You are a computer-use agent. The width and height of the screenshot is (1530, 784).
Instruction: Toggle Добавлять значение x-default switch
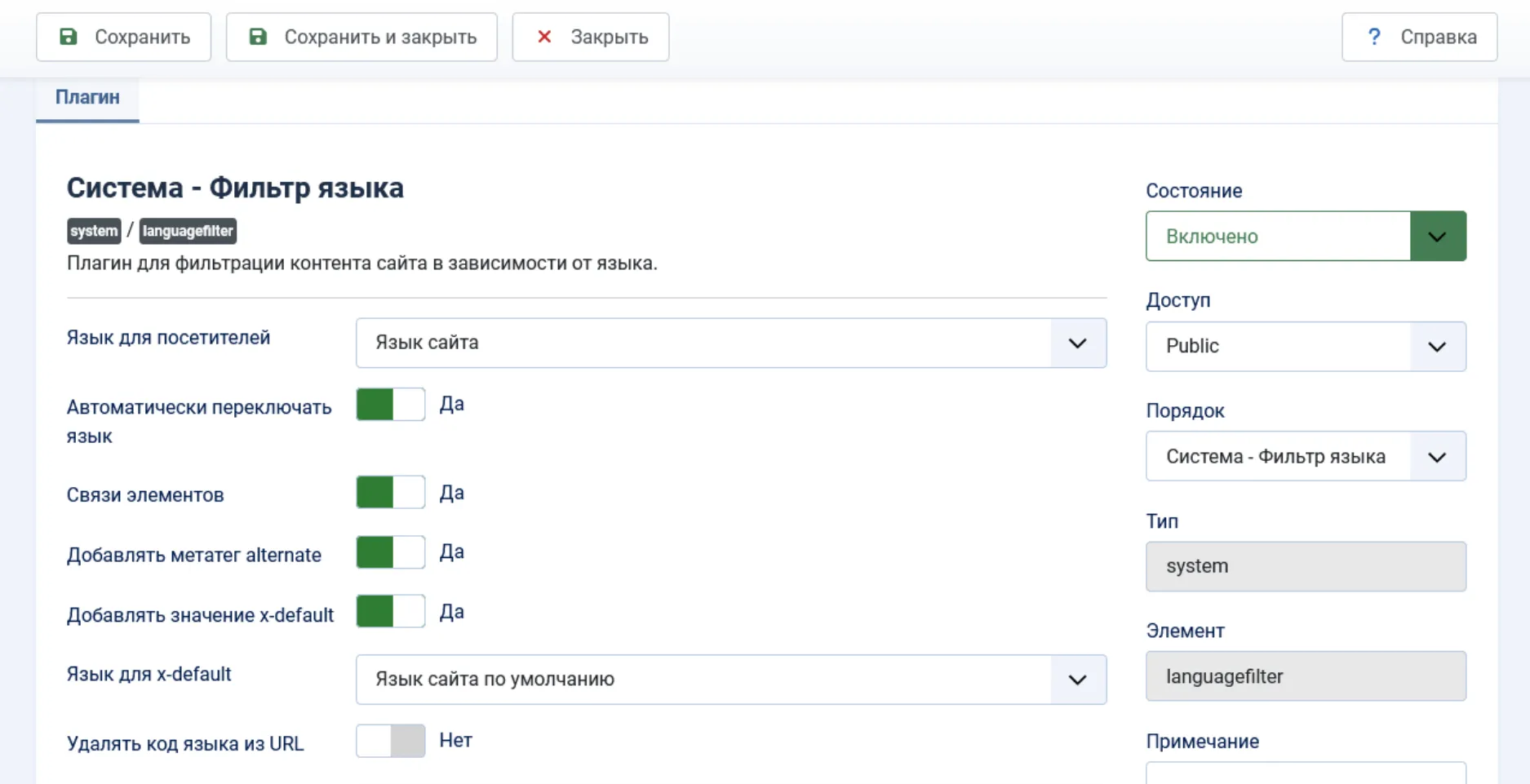[390, 612]
